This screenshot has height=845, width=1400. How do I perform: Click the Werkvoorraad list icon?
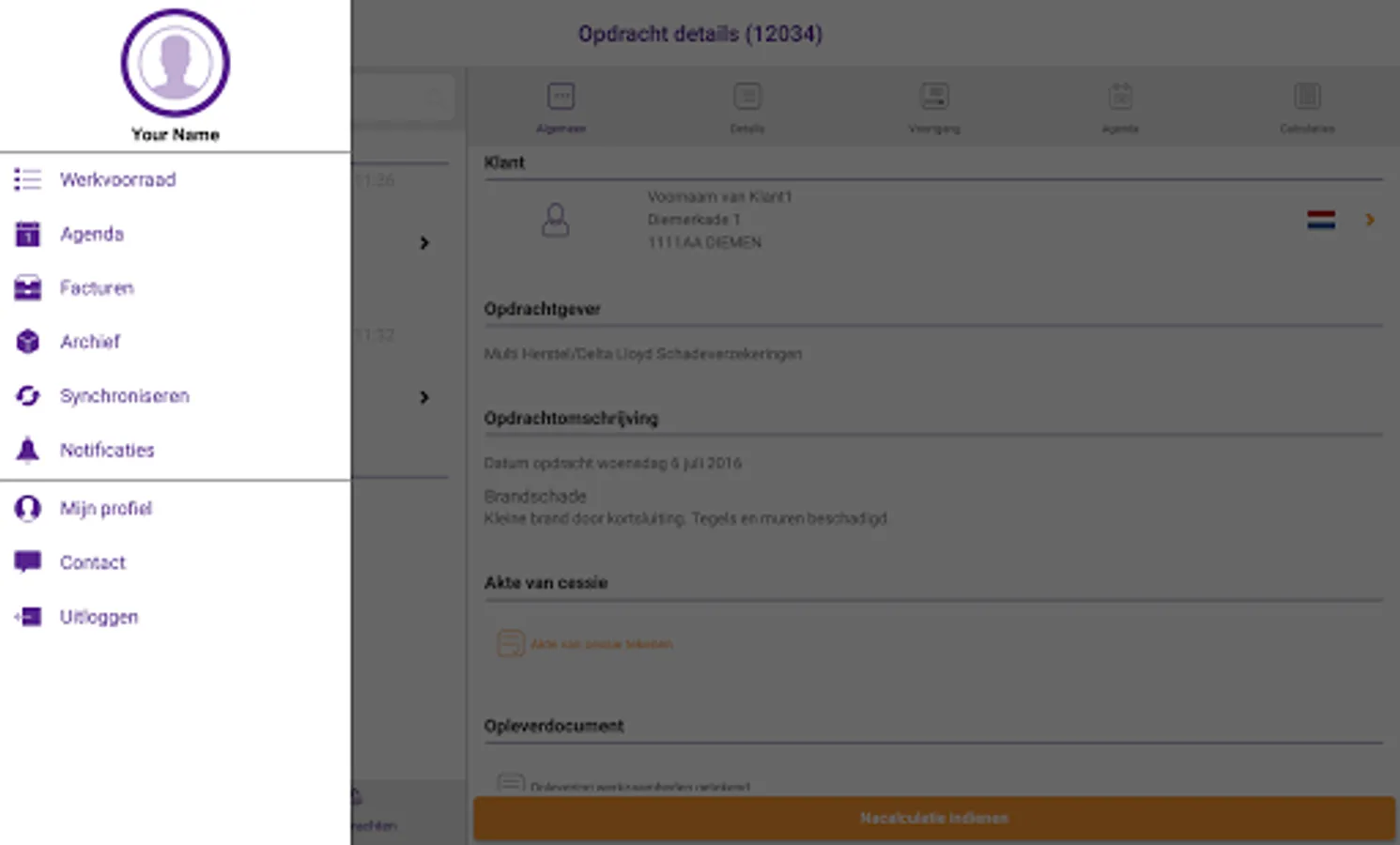27,179
